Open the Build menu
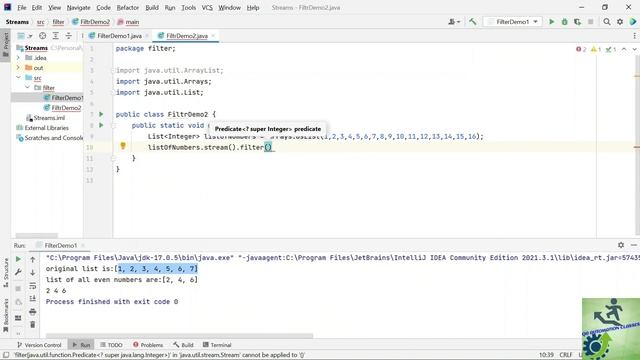 152,7
